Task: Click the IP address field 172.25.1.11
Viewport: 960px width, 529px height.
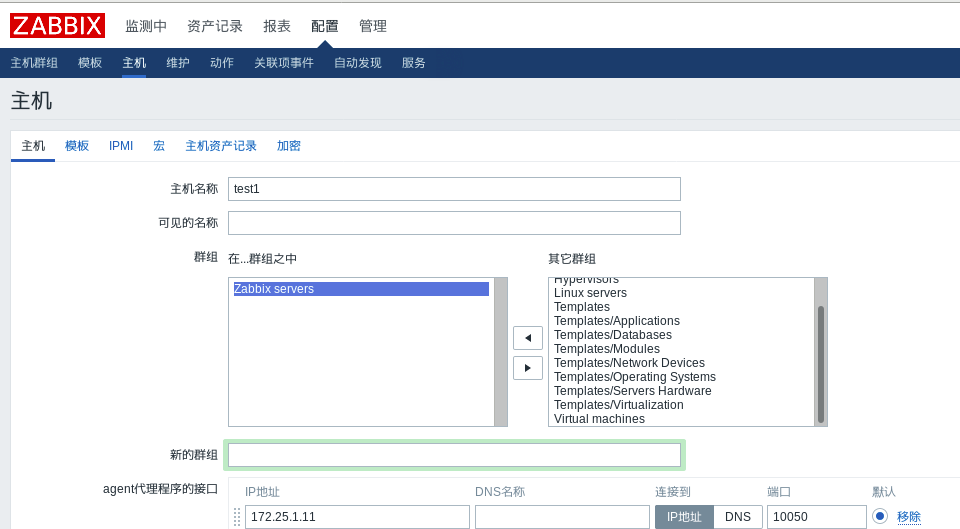Action: tap(358, 517)
